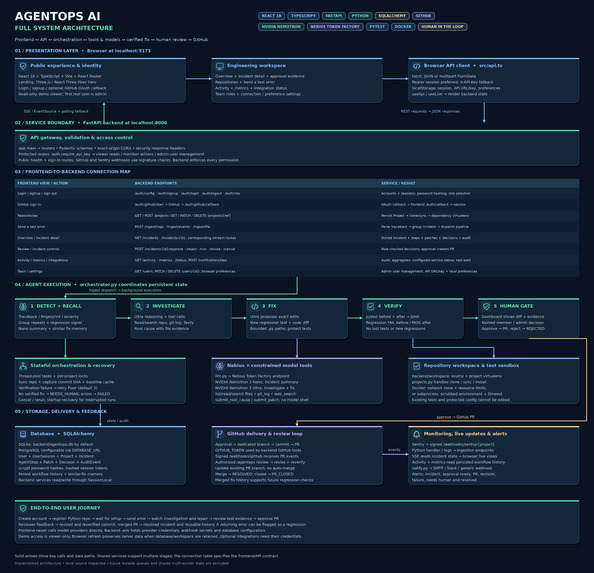Image resolution: width=594 pixels, height=573 pixels.
Task: Click the AGENTOPS AI title
Action: pos(58,16)
